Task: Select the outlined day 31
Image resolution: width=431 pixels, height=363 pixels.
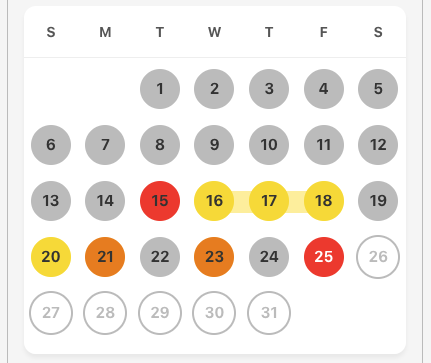Action: (x=269, y=313)
